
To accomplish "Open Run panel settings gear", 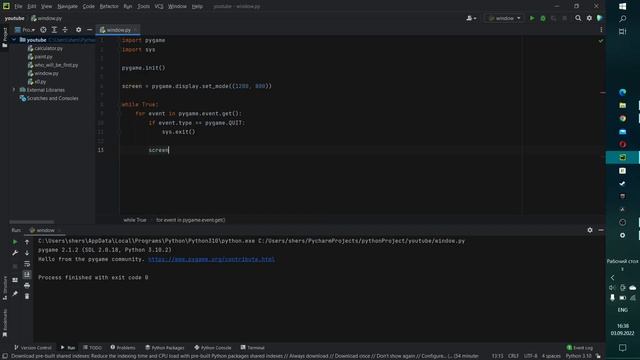I will coord(590,230).
